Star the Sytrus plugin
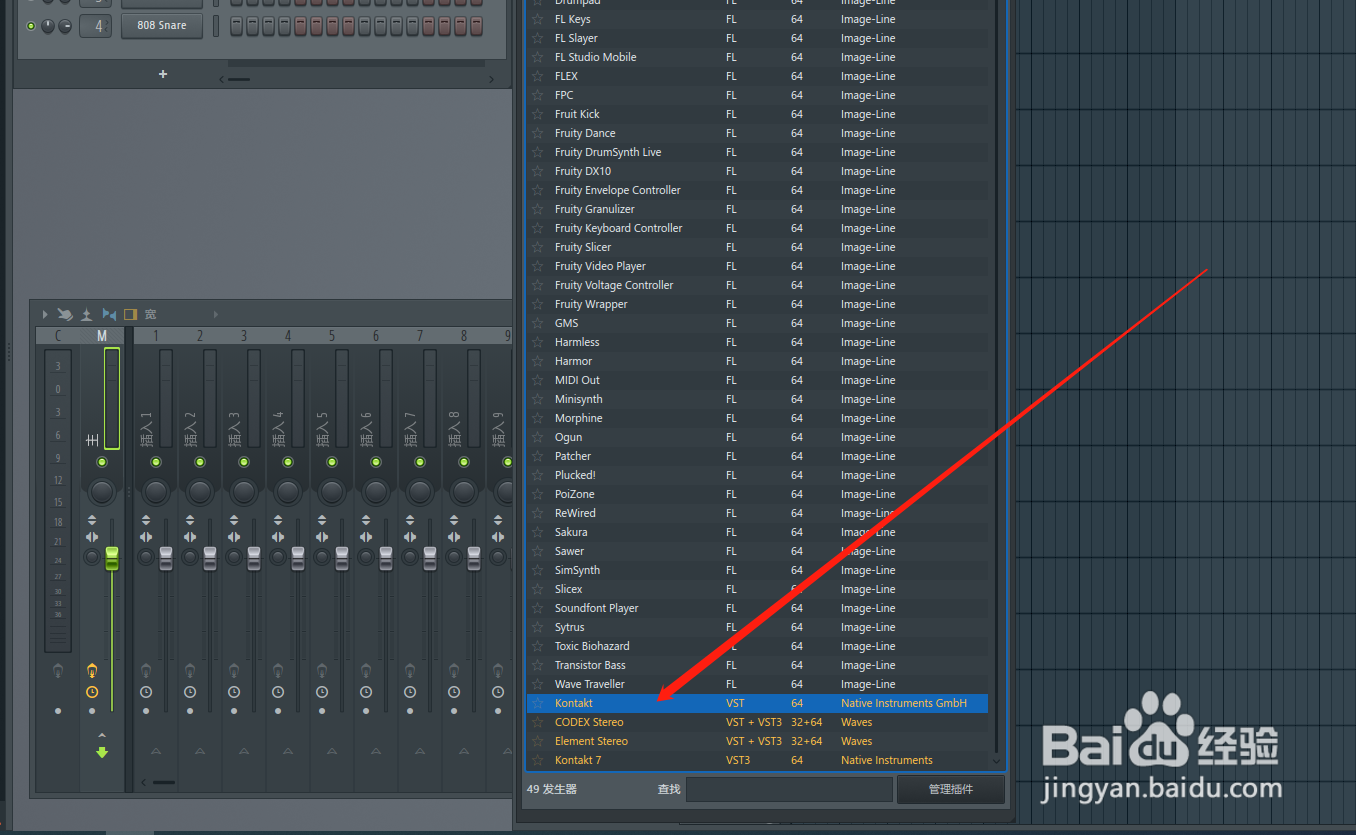This screenshot has width=1356, height=835. pyautogui.click(x=537, y=627)
